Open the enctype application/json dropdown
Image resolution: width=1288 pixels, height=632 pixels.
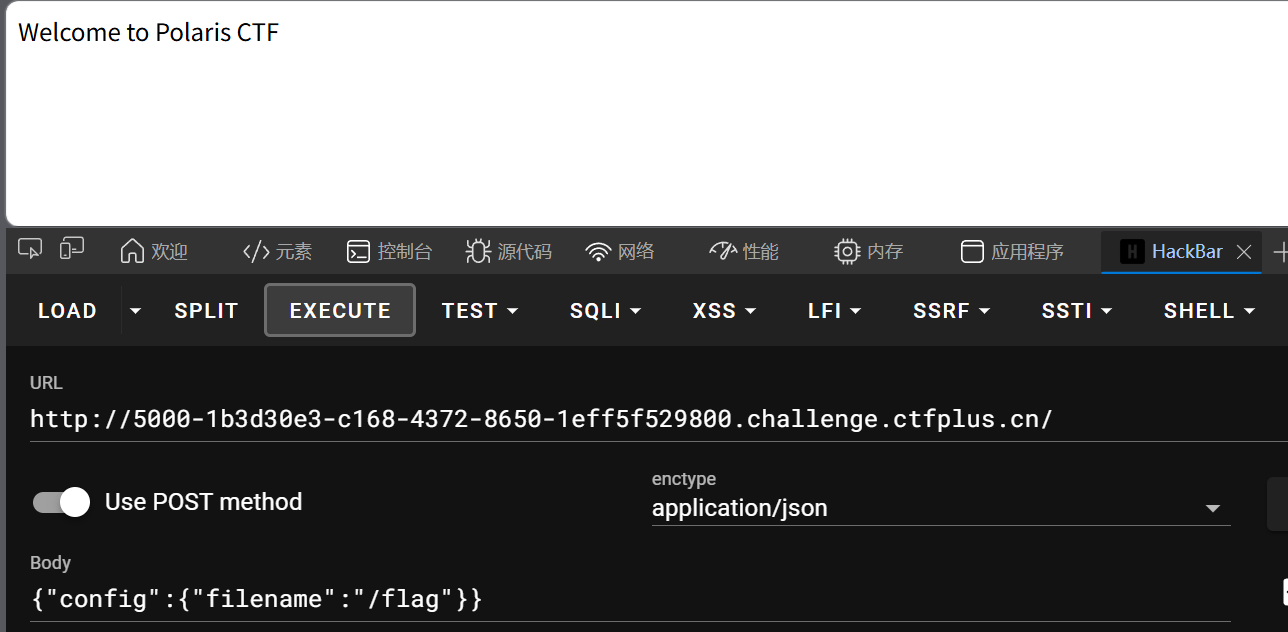tap(940, 509)
